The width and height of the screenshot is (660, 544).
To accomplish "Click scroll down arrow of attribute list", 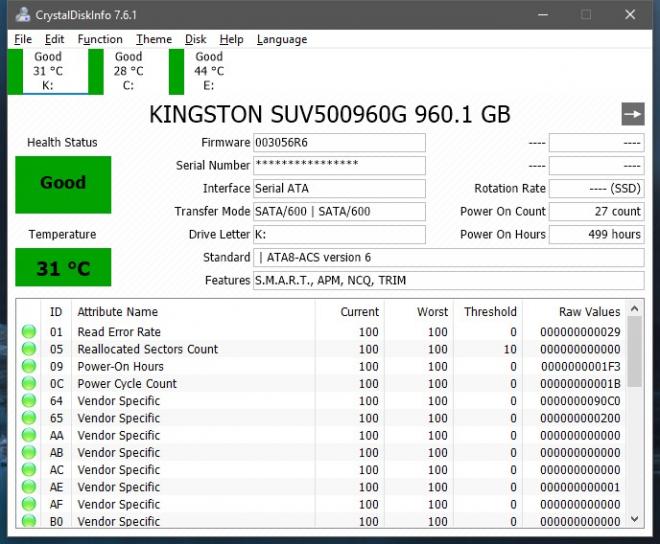I will [x=634, y=519].
